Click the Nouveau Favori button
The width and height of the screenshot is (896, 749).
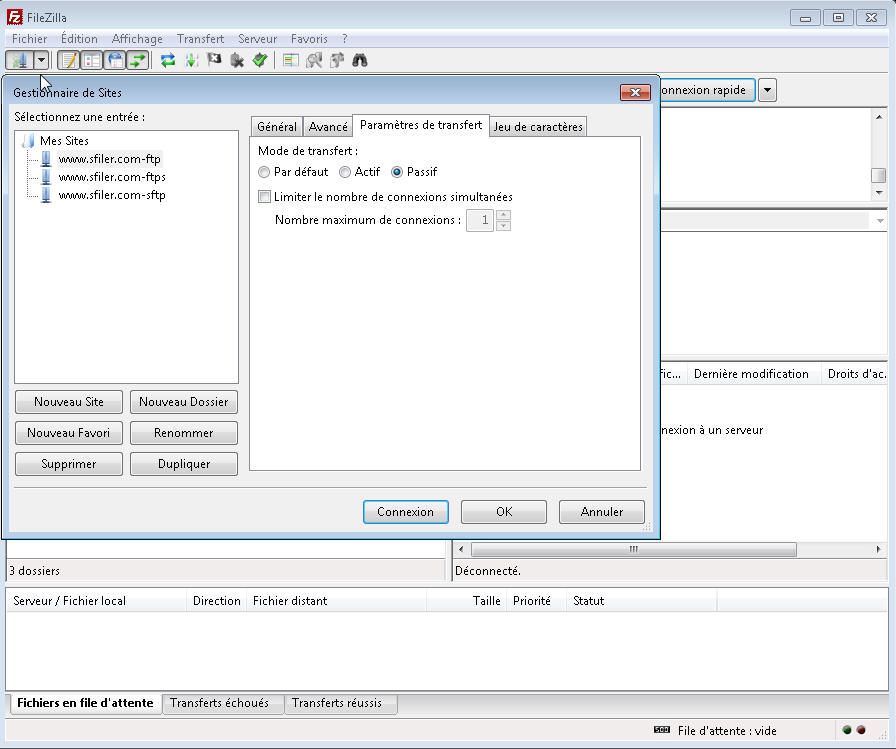[x=69, y=433]
